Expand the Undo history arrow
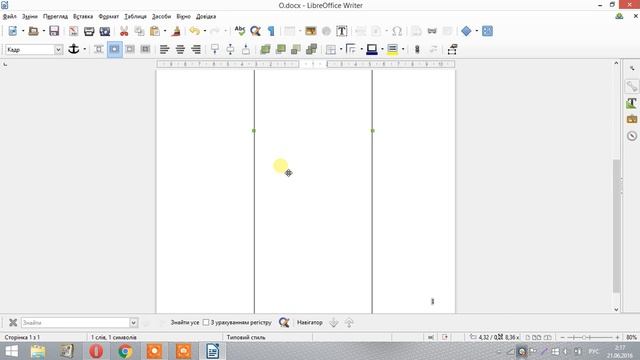640x360 pixels. (x=205, y=31)
